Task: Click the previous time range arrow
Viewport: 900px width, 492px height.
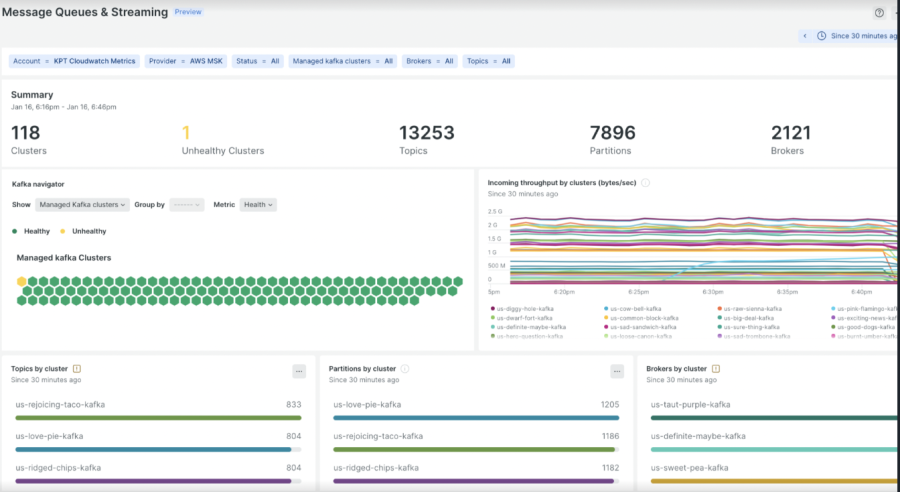Action: [804, 36]
